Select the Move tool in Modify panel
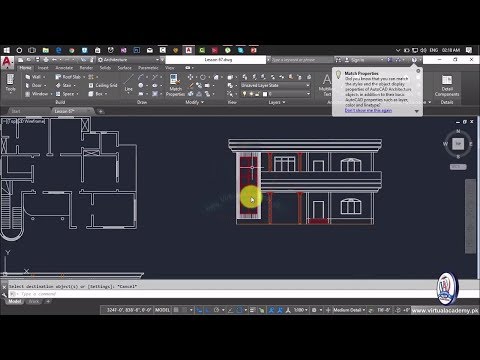The image size is (480, 360). pos(190,77)
